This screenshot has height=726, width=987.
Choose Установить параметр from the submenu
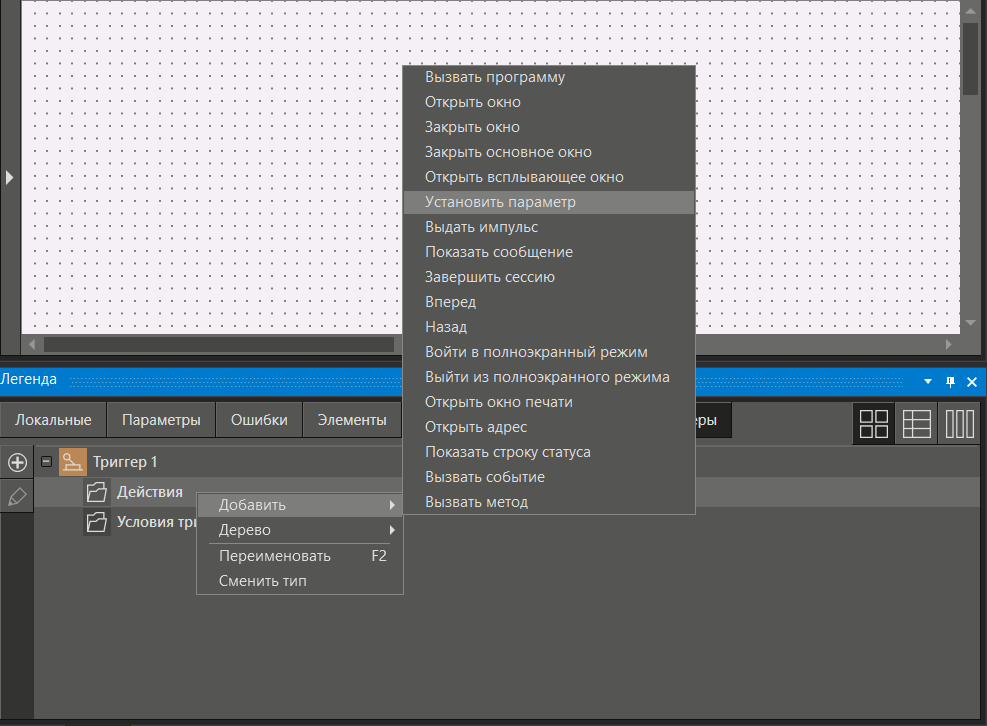(500, 202)
